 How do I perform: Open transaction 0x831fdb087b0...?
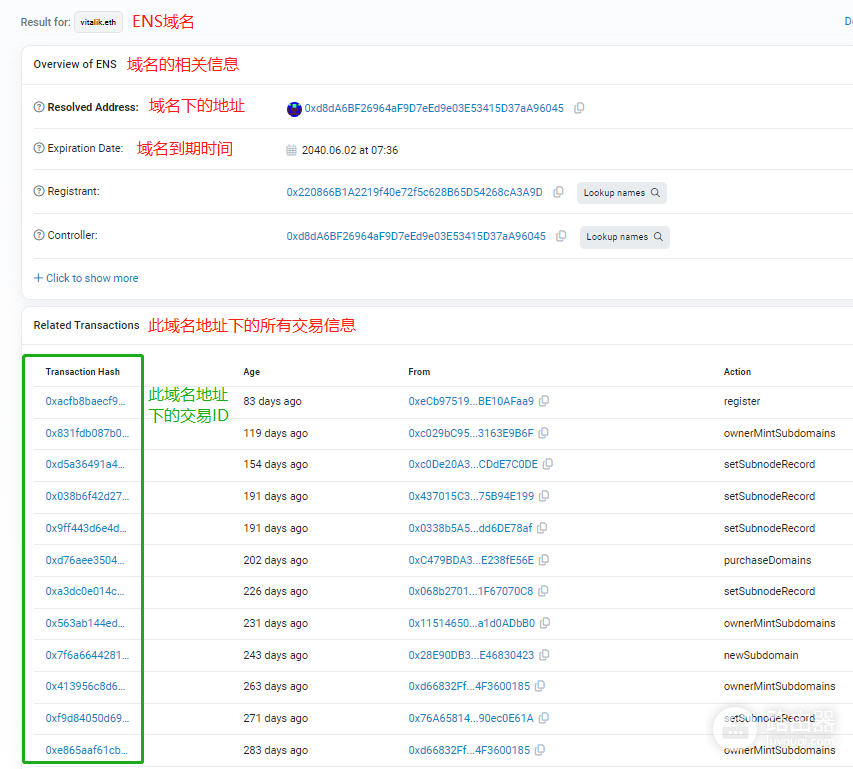87,433
